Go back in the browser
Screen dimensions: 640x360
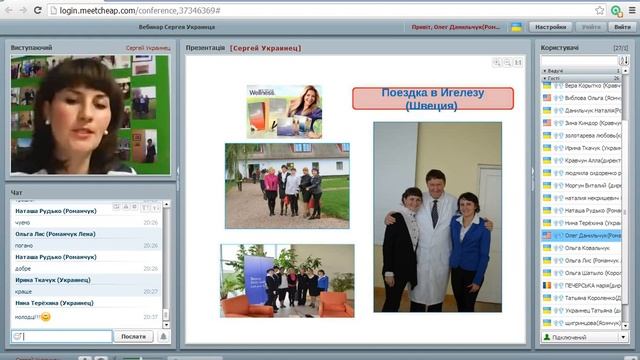click(9, 11)
